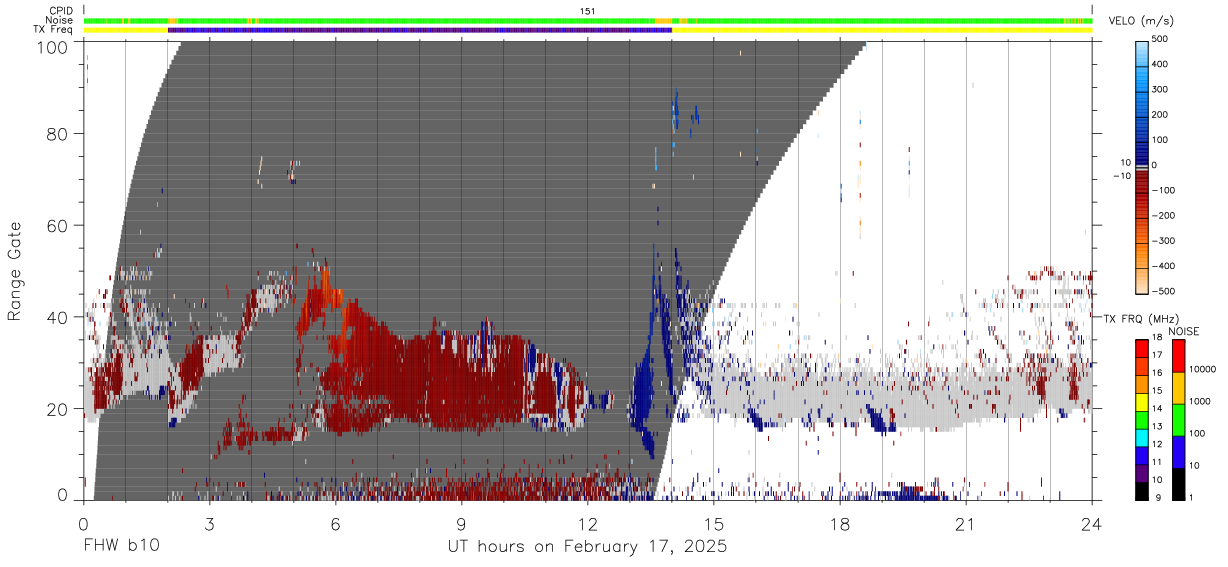1228x567 pixels.
Task: Click the 18 MHz frequency label
Action: coord(1160,341)
